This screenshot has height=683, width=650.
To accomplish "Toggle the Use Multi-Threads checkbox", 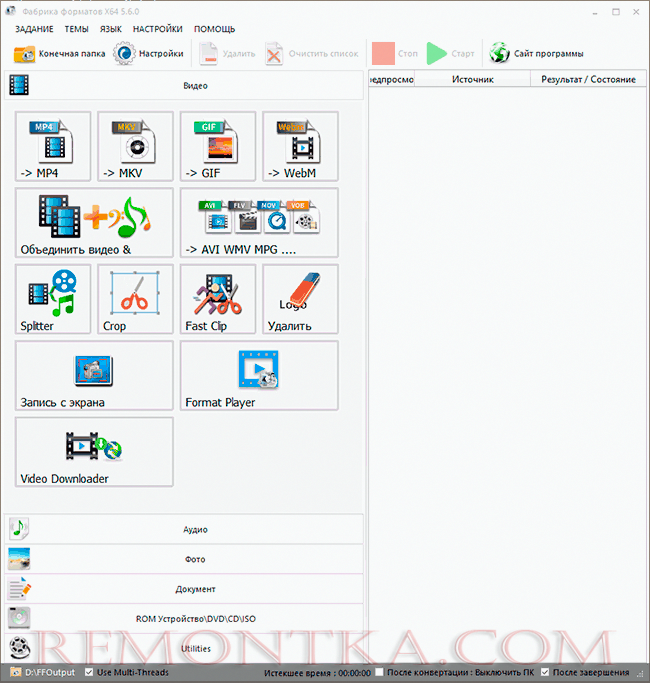I will 91,673.
